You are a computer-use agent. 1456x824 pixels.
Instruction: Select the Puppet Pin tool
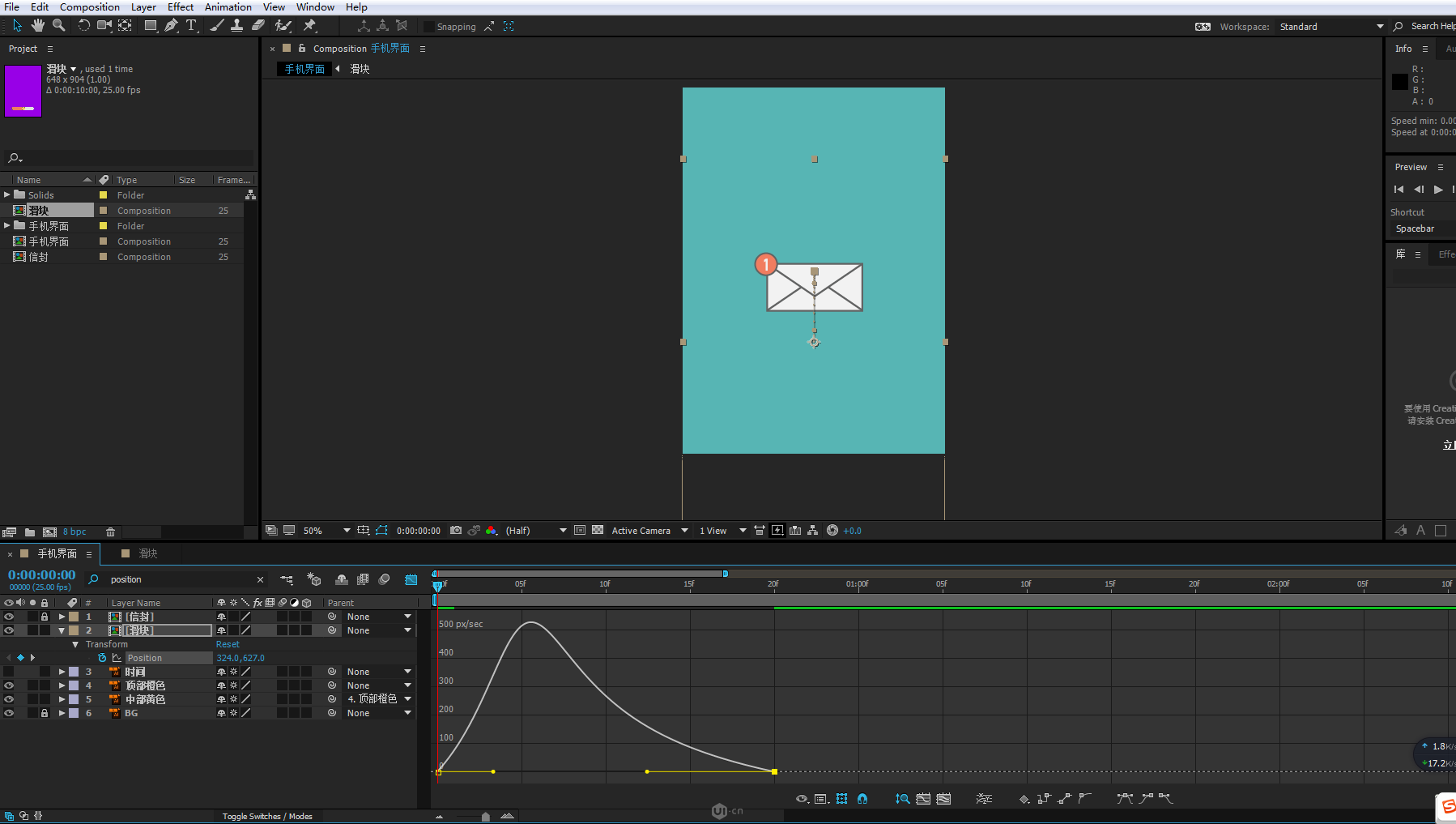(309, 26)
